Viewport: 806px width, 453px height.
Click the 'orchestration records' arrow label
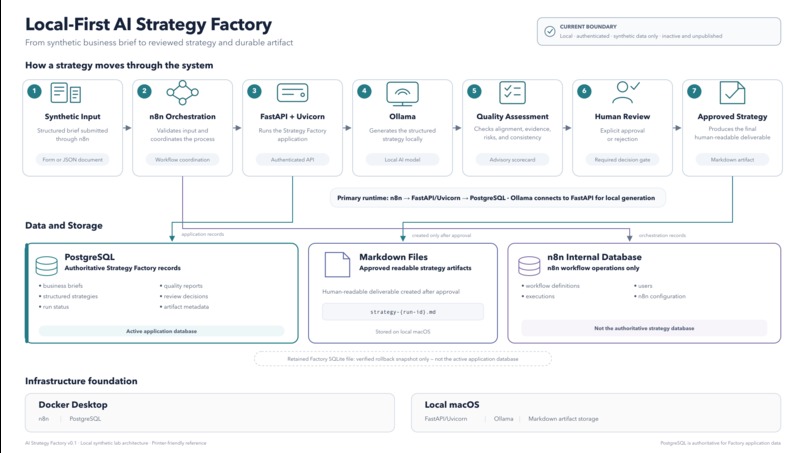tap(662, 235)
